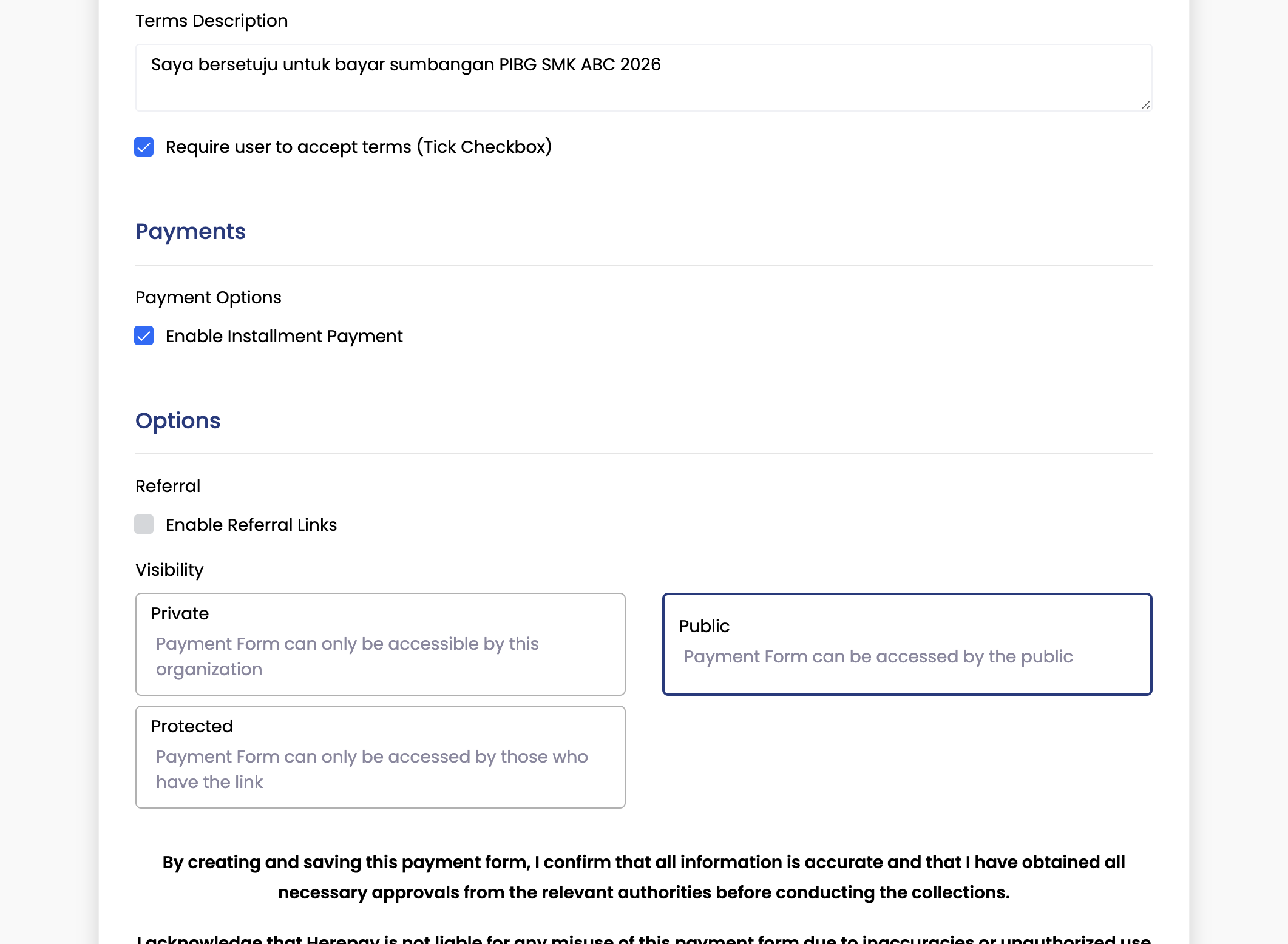
Task: Click the Terms Description label
Action: [211, 21]
